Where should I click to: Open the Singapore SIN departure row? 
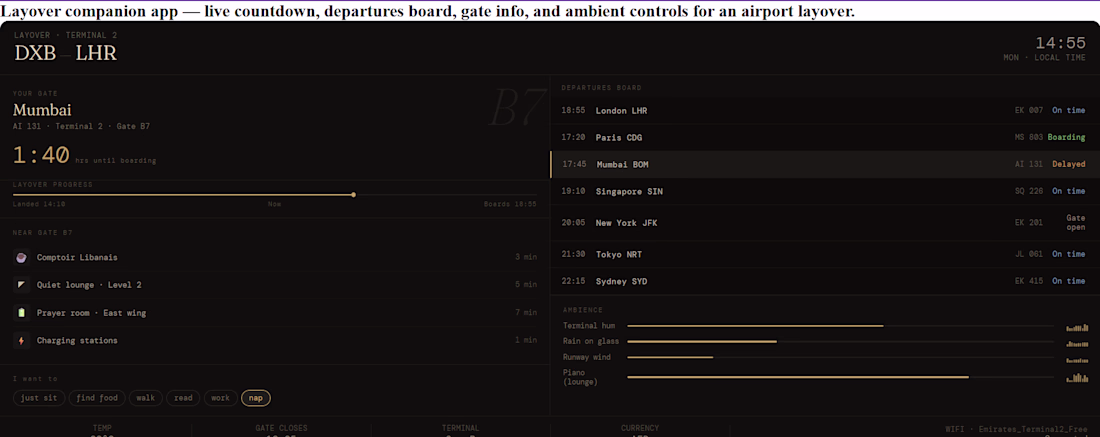tap(825, 191)
